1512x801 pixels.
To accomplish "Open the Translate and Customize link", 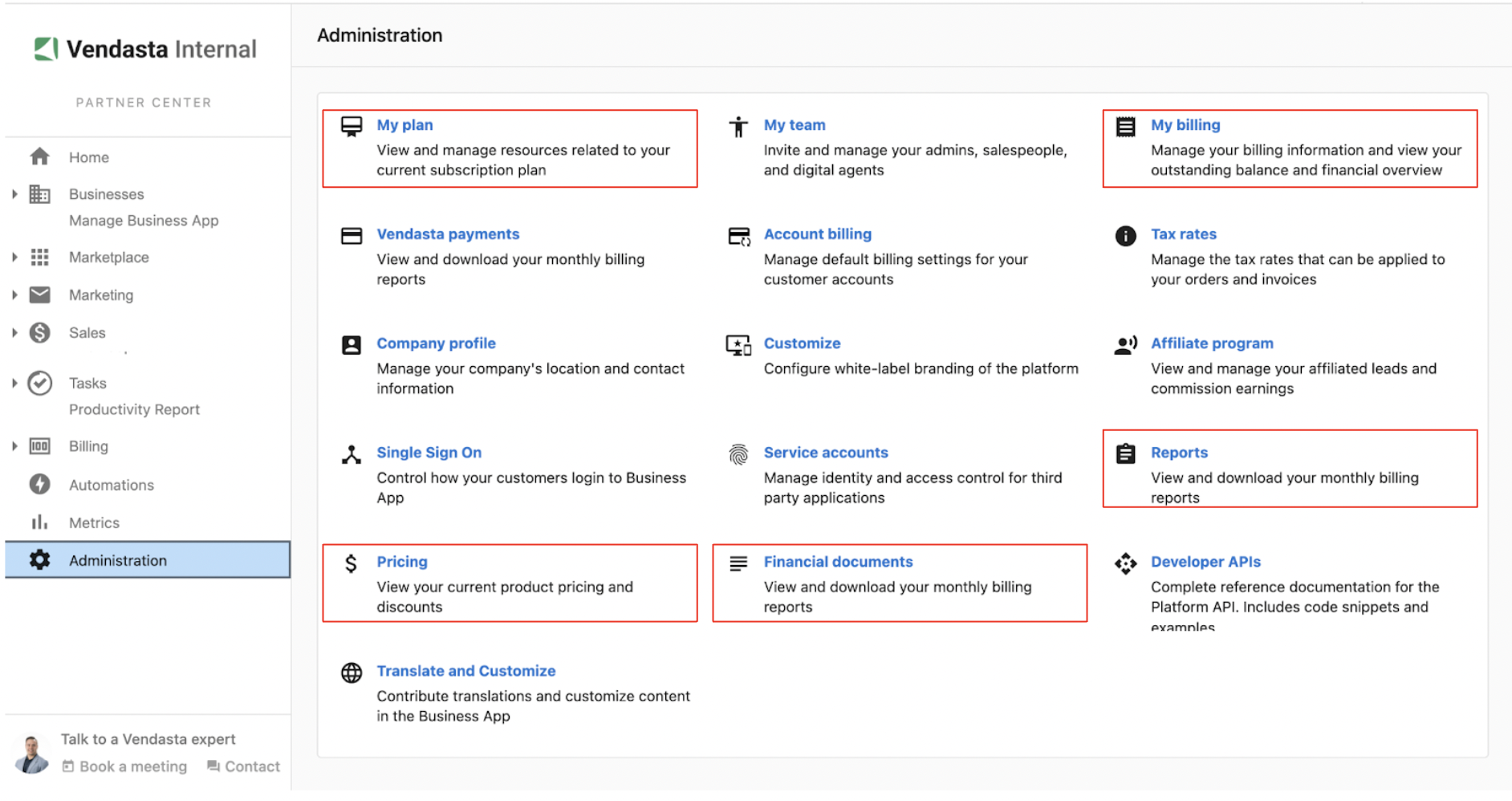I will click(x=466, y=671).
